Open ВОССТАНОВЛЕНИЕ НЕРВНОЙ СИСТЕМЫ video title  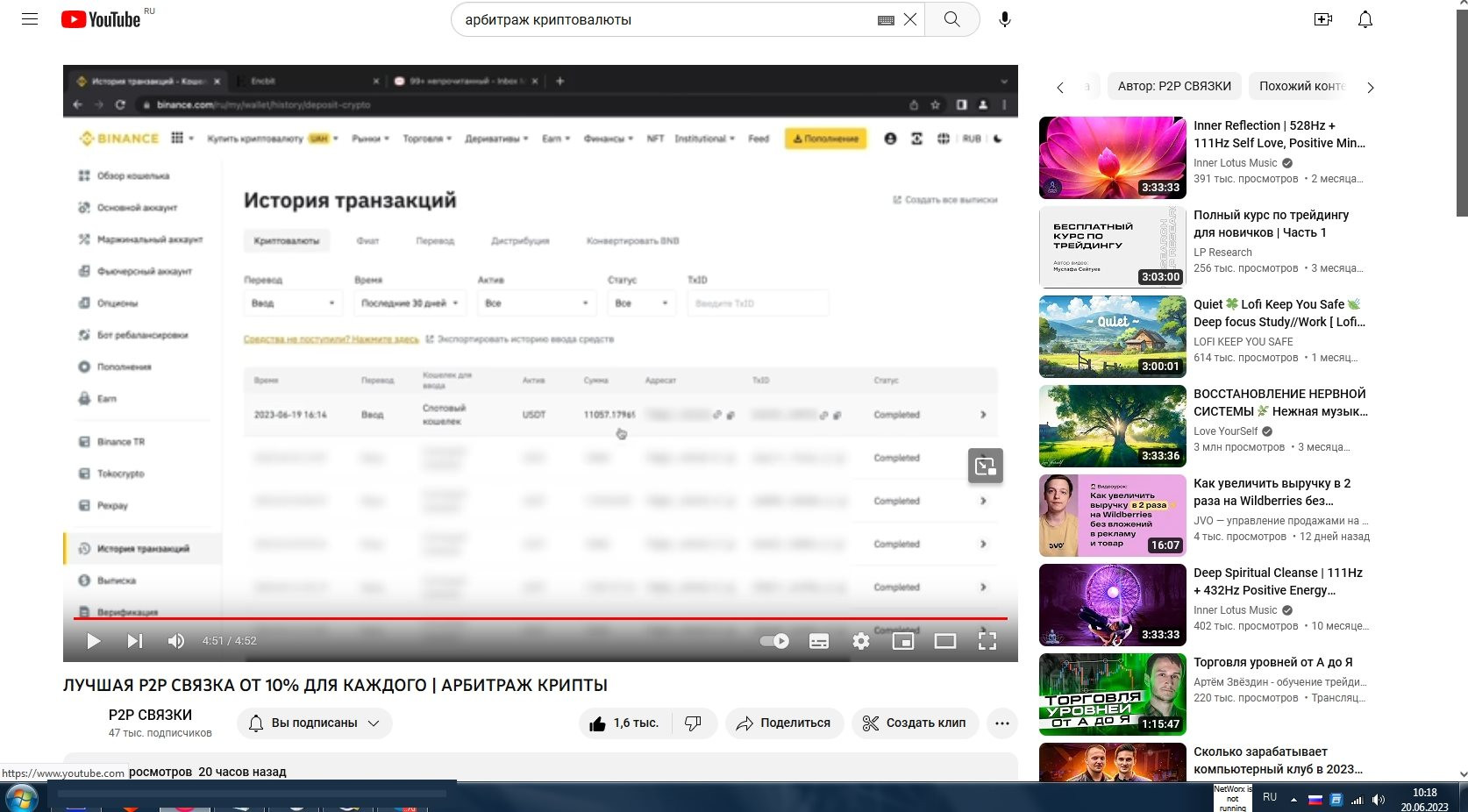pos(1279,402)
